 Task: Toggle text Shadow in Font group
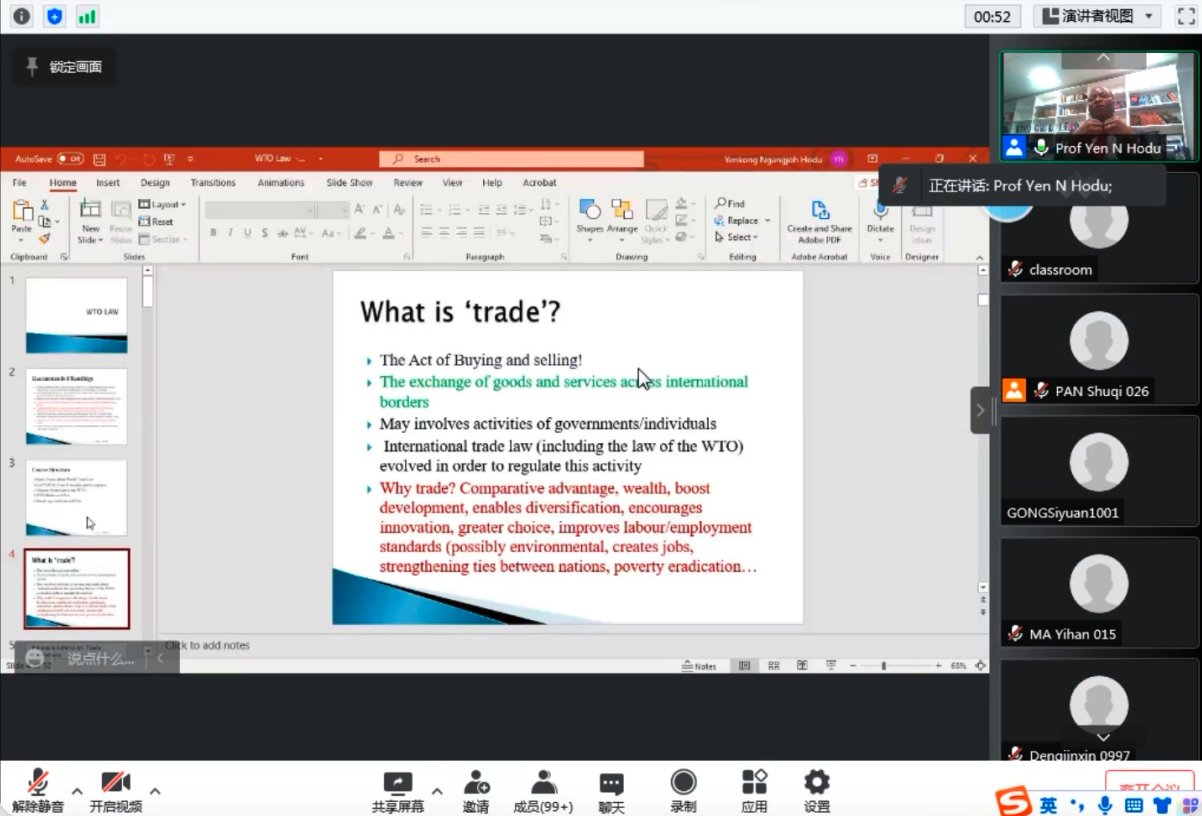pyautogui.click(x=264, y=233)
